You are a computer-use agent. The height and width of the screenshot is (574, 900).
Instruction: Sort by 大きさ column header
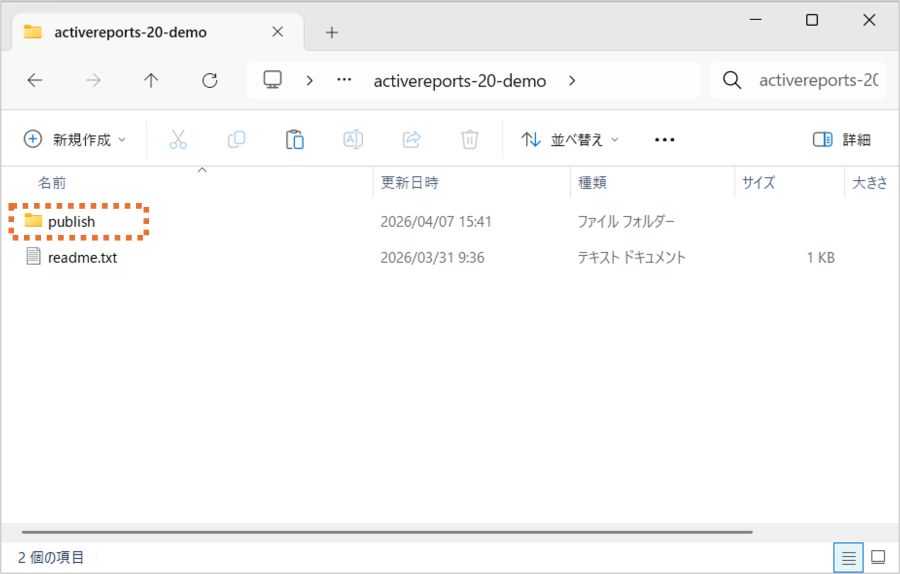click(870, 183)
